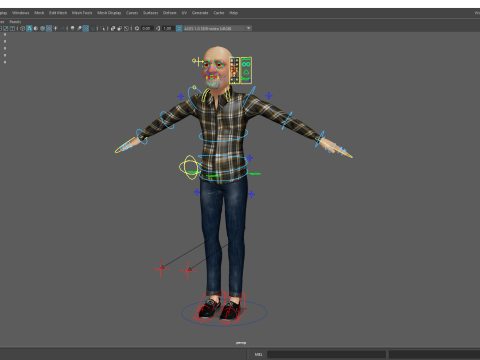Click the View Transform toggle icon
This screenshot has height=360, width=480.
point(179,28)
